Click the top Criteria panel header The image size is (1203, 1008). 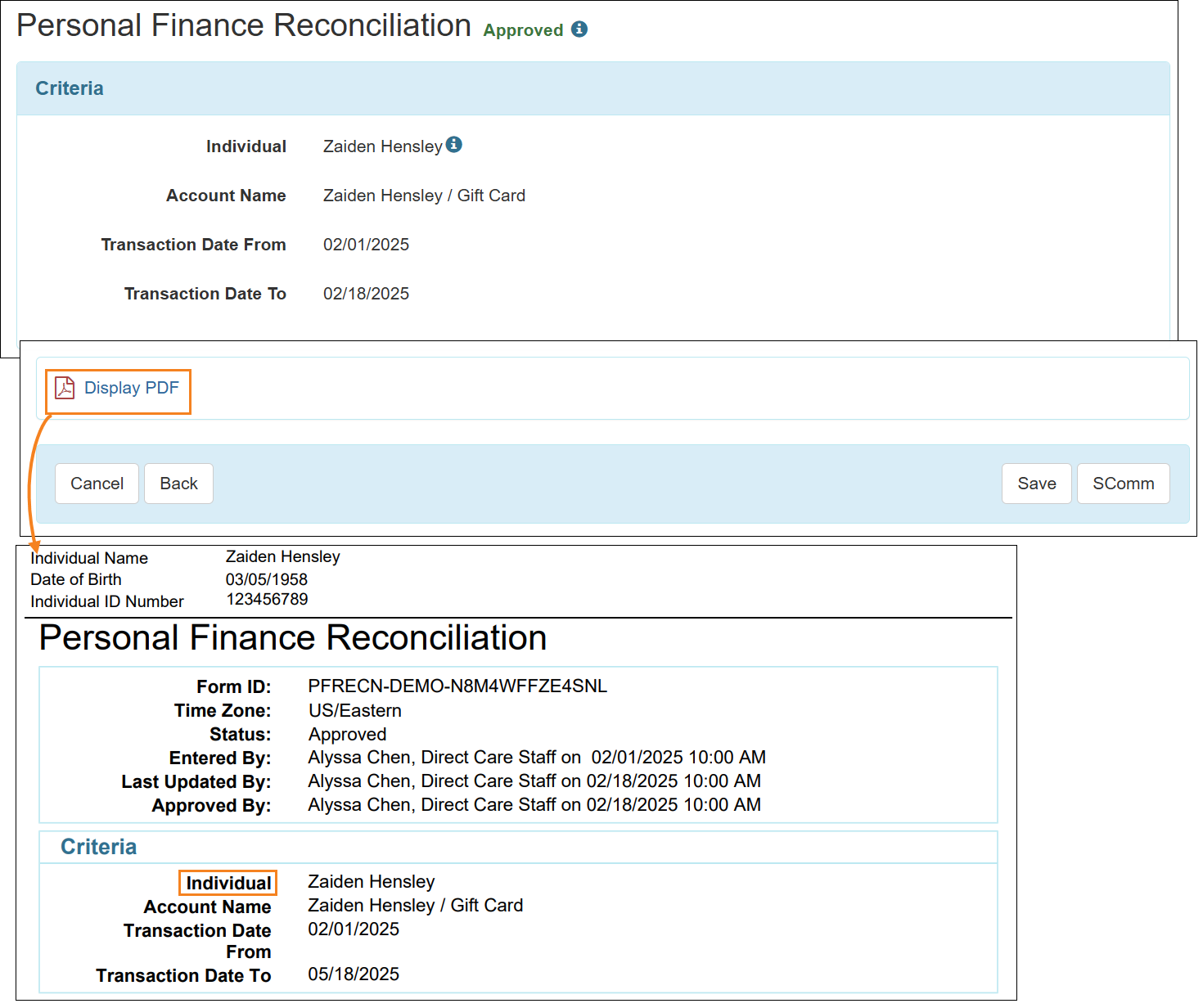pos(70,88)
